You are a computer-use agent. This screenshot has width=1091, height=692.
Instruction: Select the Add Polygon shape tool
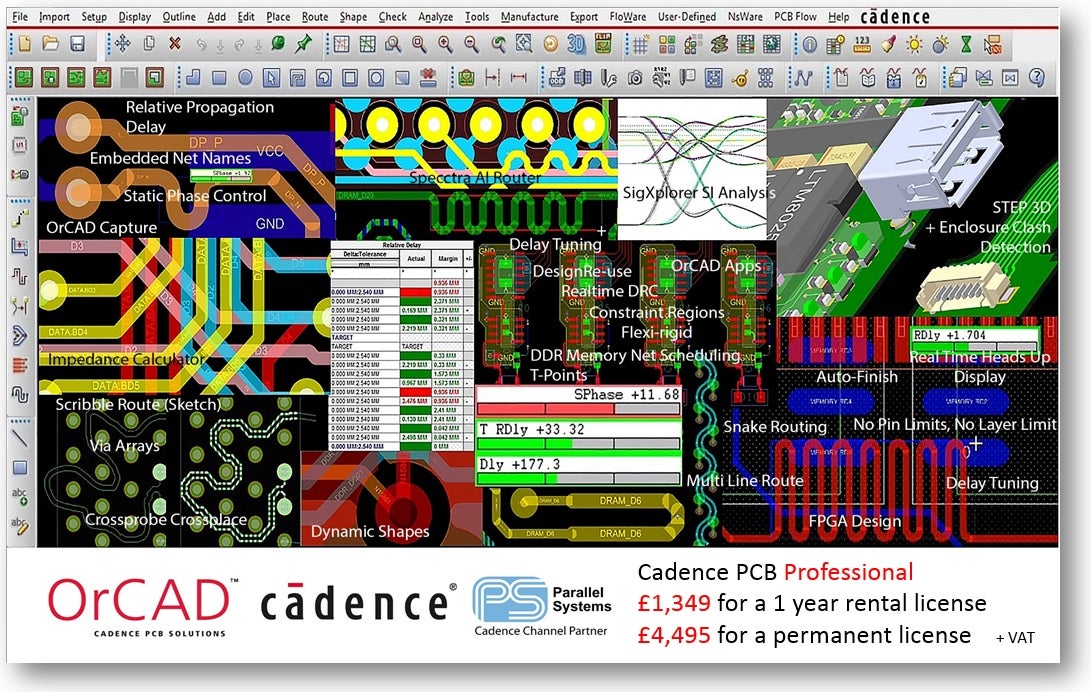(193, 77)
